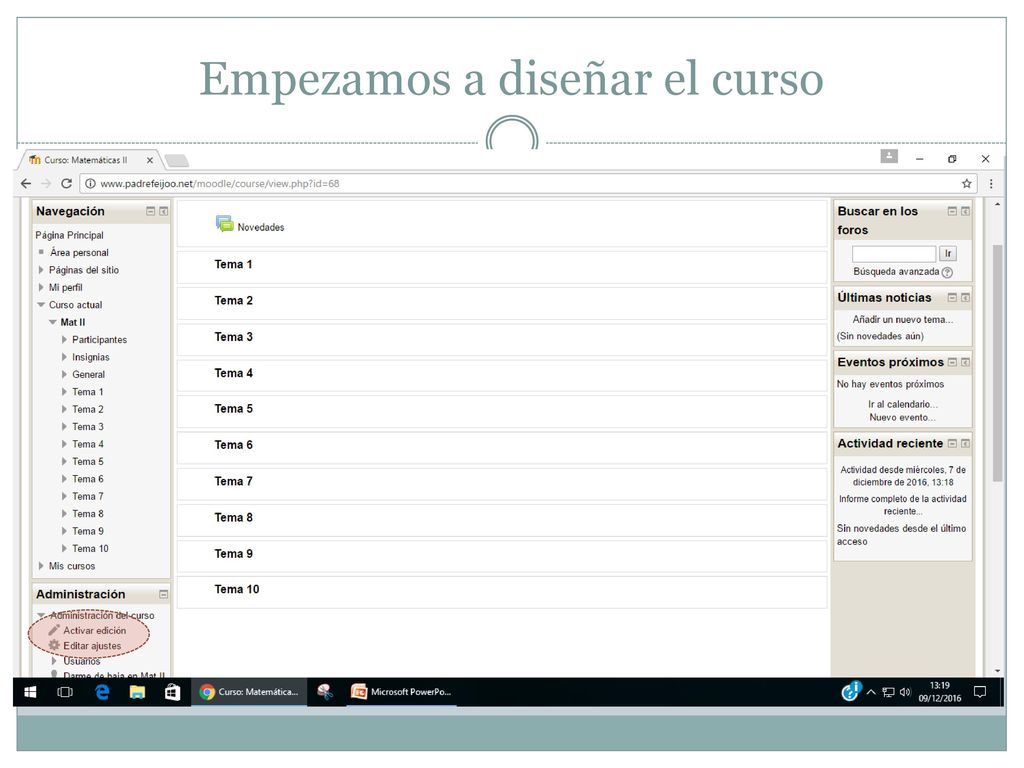Dock the Últimas noticias block

coord(965,297)
